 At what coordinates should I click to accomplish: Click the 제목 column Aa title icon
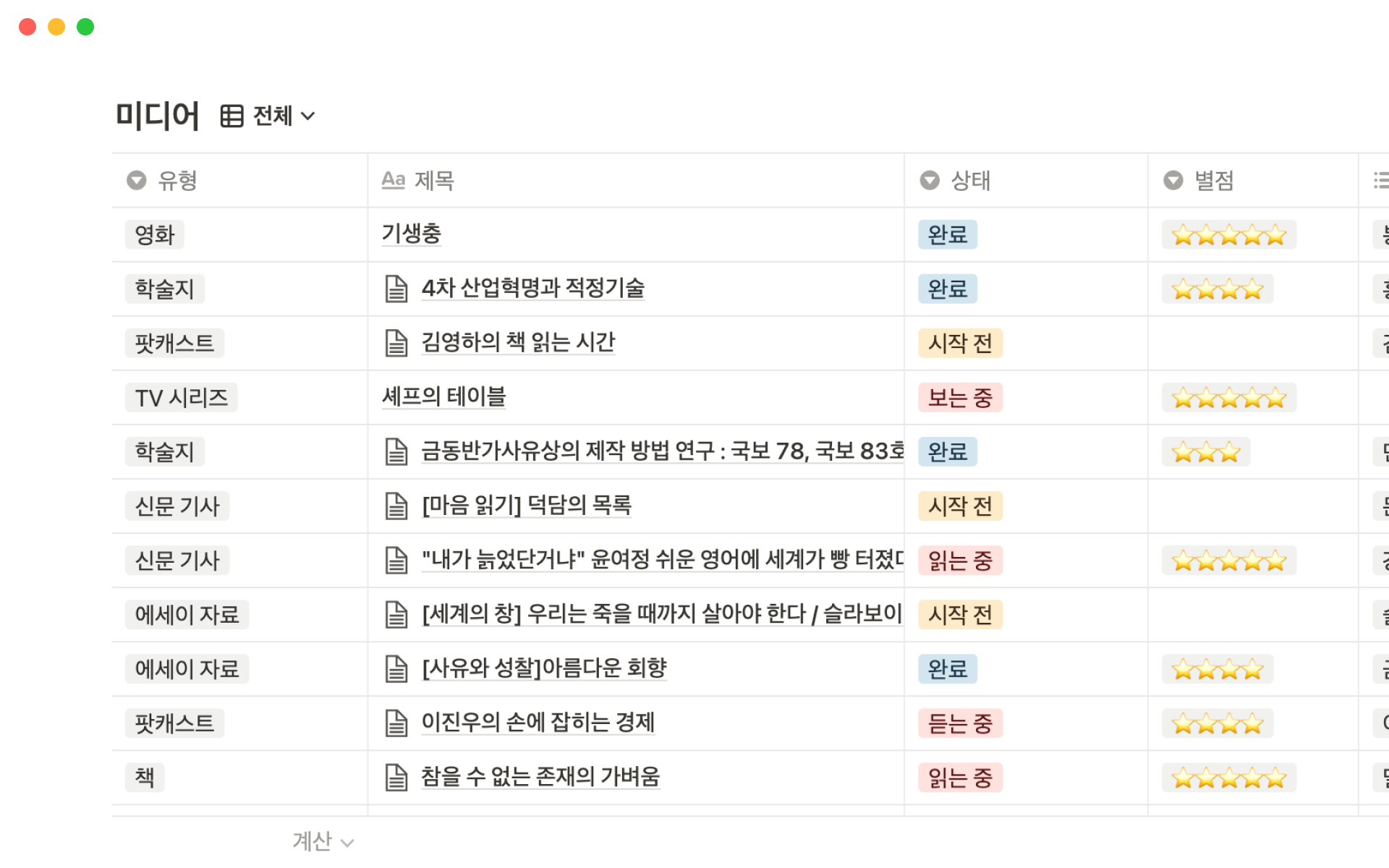coord(393,180)
